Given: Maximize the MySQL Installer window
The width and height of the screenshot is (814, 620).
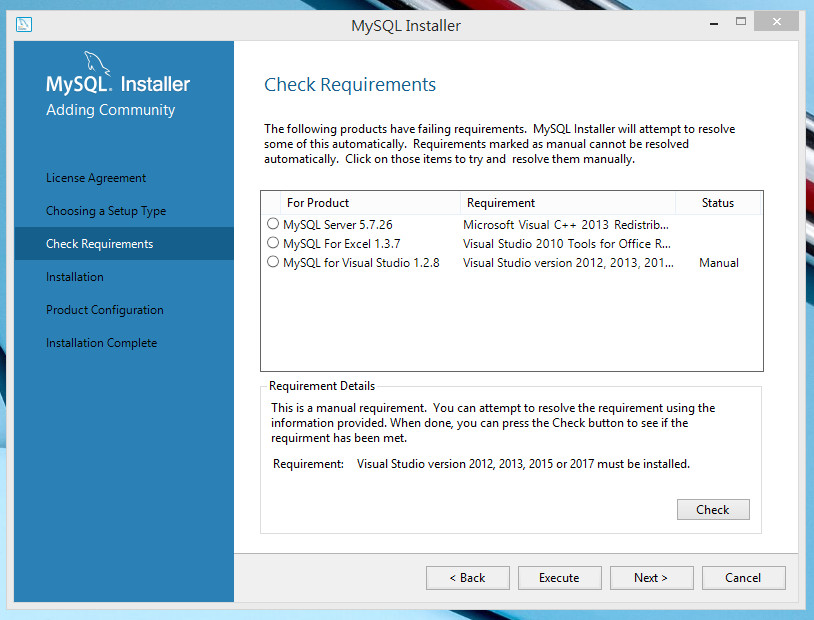Looking at the screenshot, I should (x=741, y=21).
